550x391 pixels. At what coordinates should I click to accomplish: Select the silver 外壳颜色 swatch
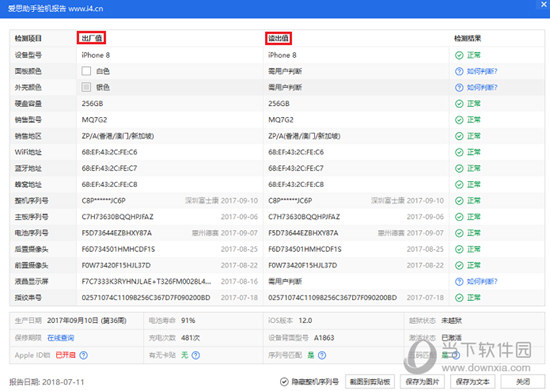click(86, 87)
